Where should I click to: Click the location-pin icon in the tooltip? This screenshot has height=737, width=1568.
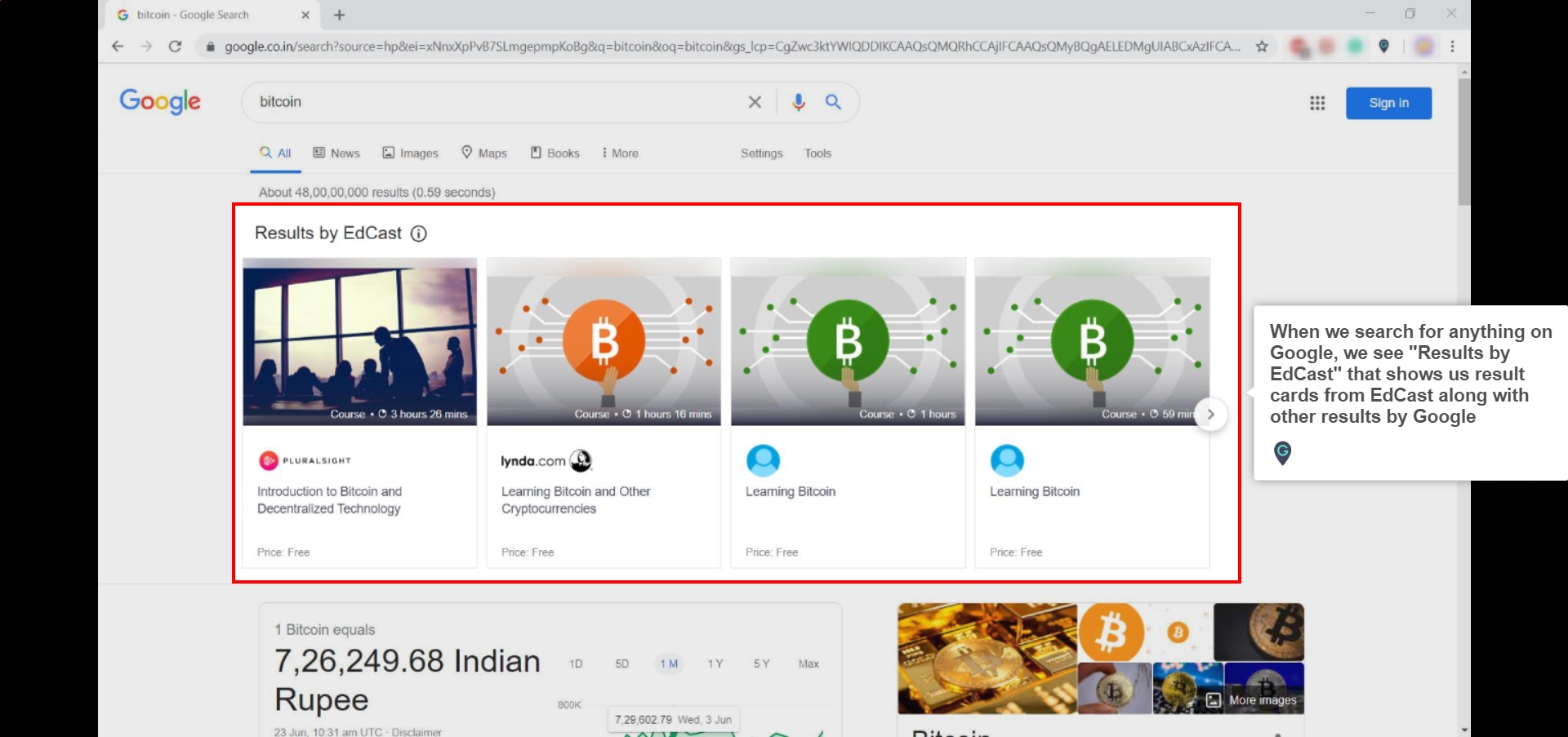coord(1282,453)
